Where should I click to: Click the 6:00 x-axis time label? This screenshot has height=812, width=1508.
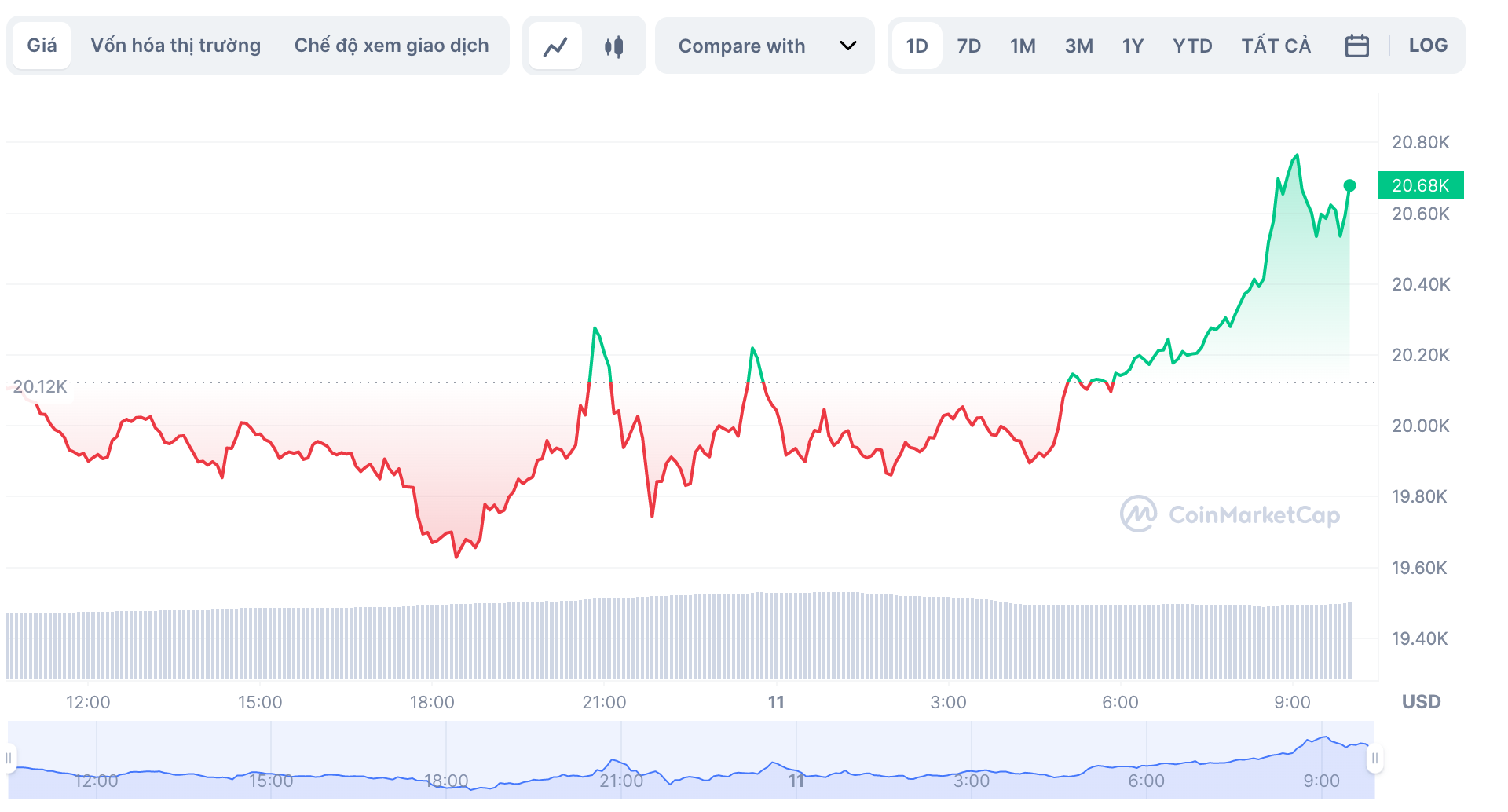click(1120, 702)
